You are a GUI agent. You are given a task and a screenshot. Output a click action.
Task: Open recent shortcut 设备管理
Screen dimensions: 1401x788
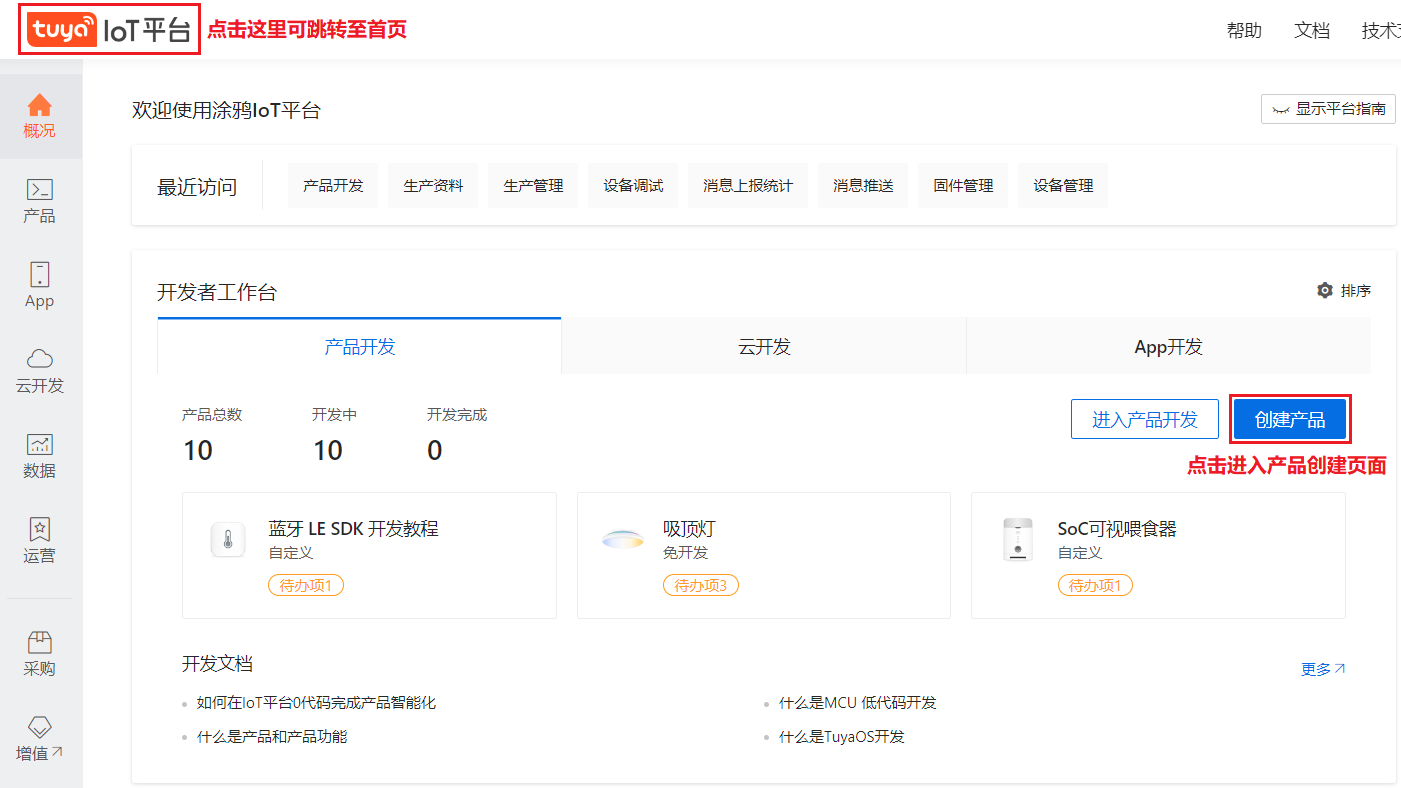pos(1063,186)
